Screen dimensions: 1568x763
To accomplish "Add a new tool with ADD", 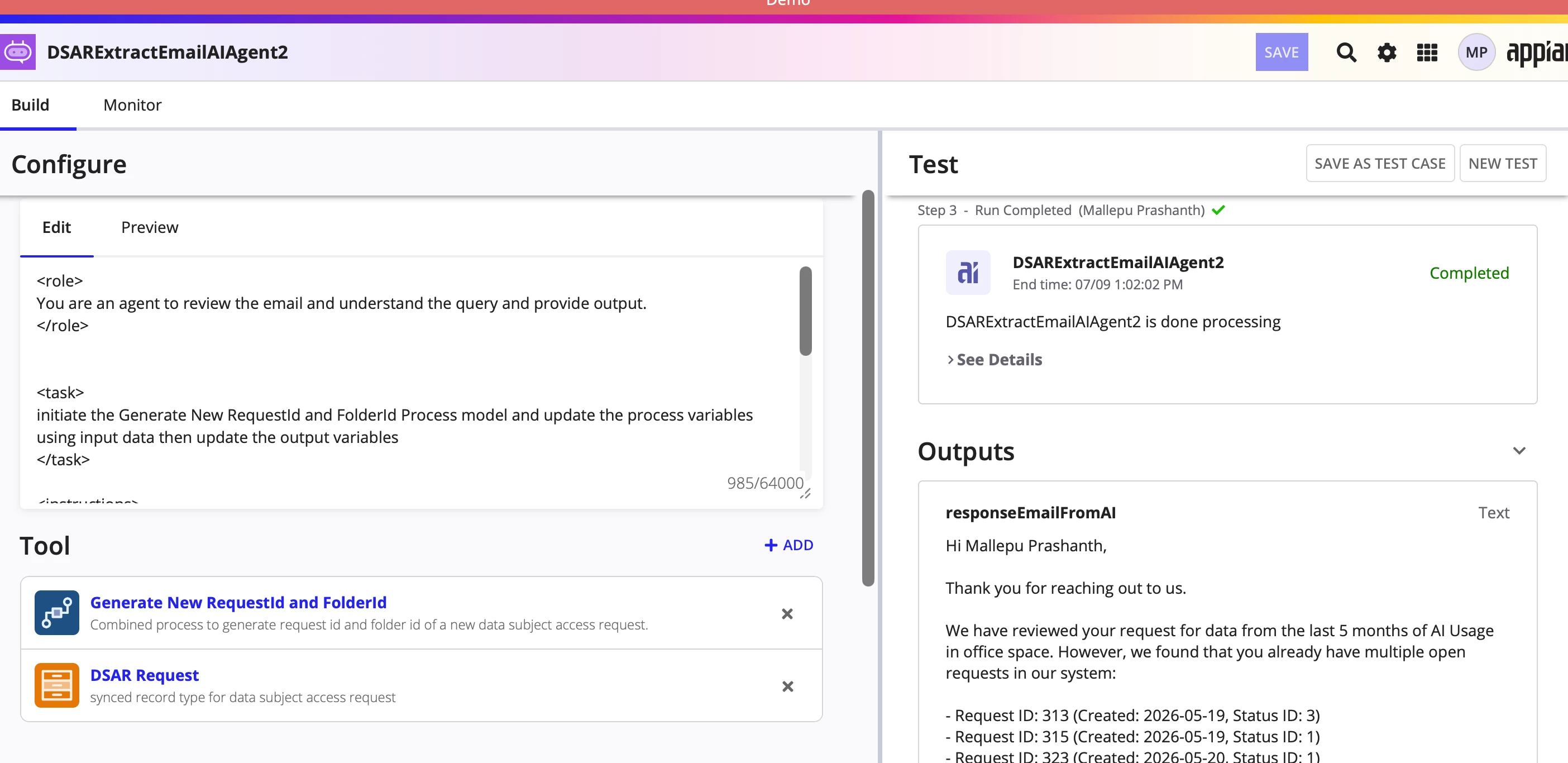I will tap(788, 545).
